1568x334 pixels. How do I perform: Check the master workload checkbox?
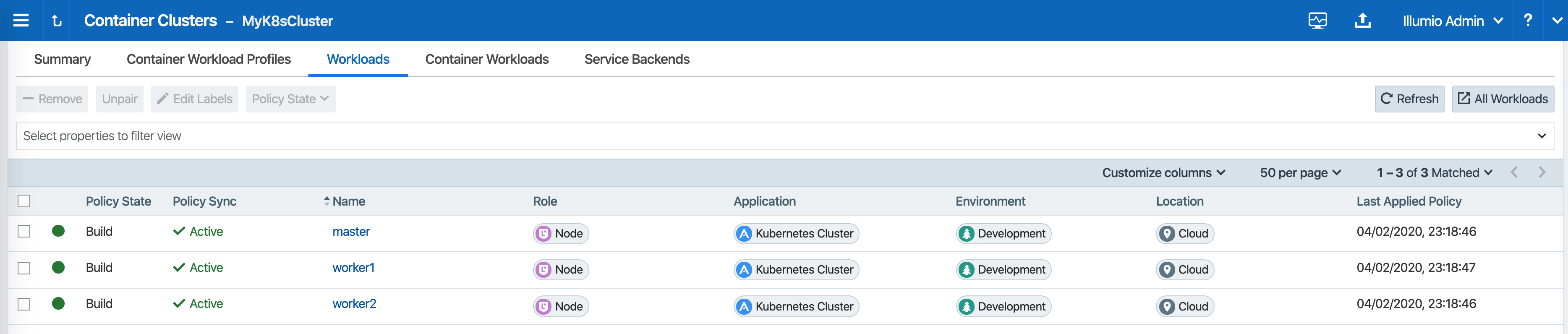click(24, 231)
